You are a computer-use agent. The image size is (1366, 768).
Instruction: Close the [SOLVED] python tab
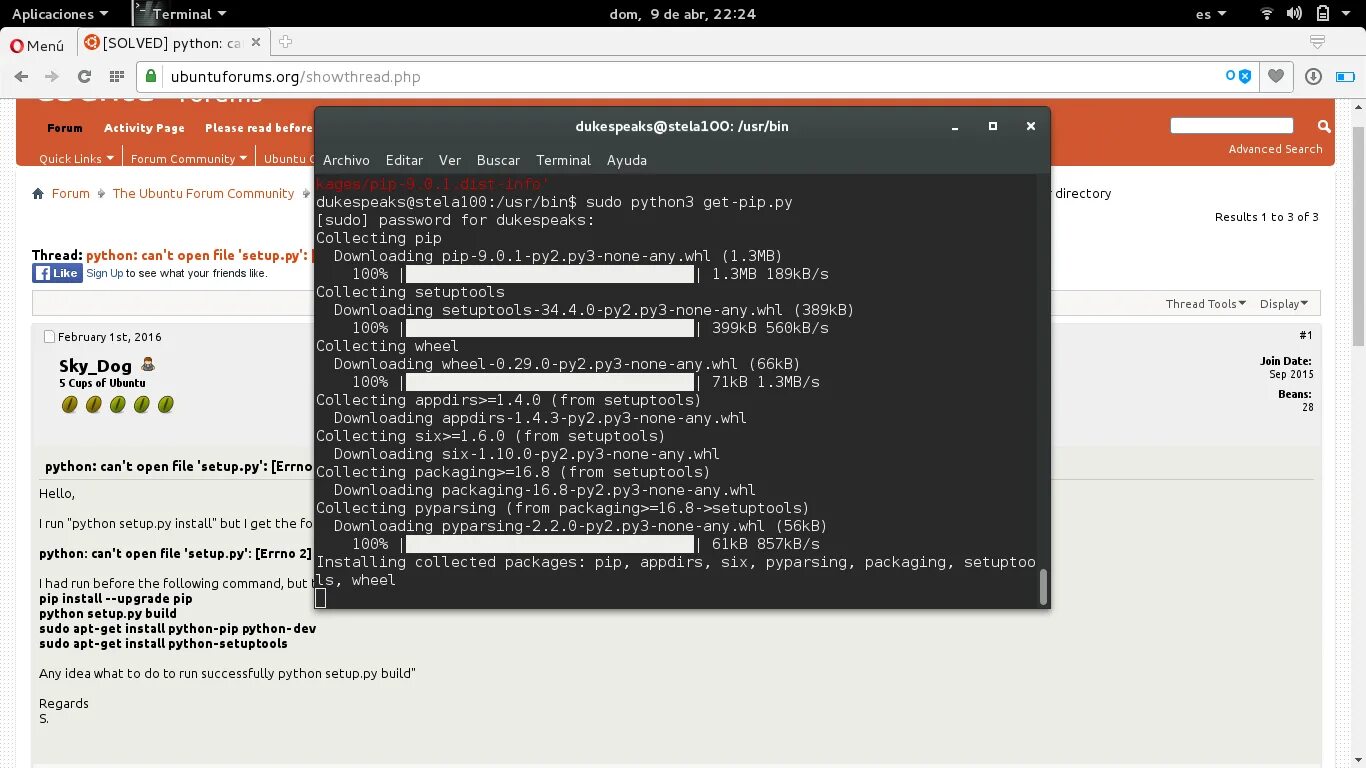[x=256, y=42]
